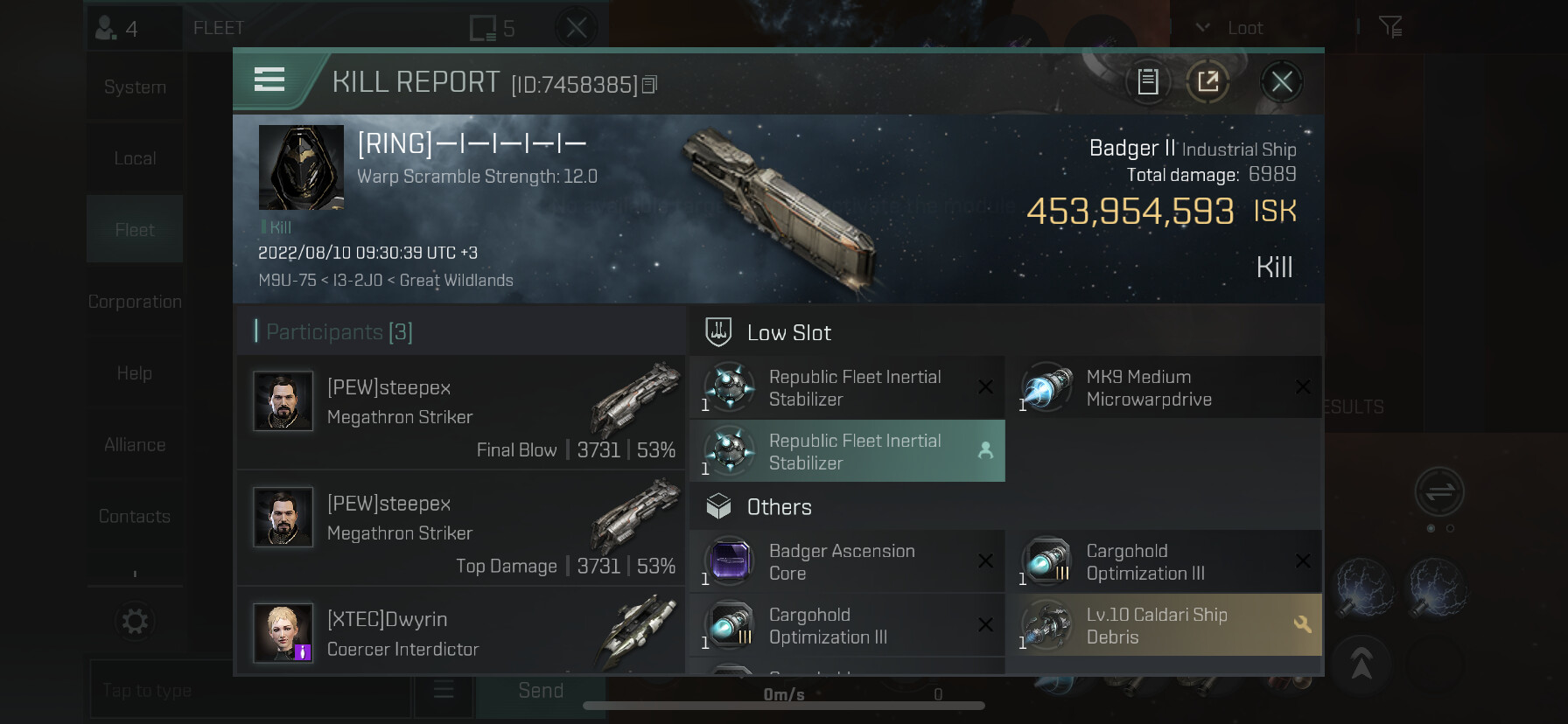1568x724 pixels.
Task: Switch to Local chat channel
Action: coord(135,158)
